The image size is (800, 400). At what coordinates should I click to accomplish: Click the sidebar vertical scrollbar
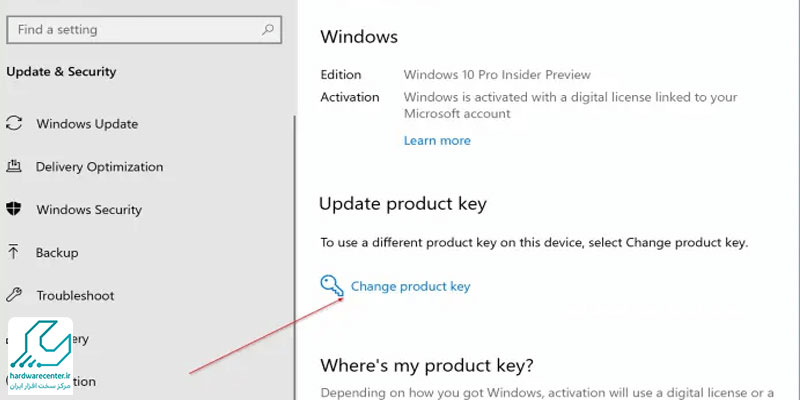[x=294, y=255]
